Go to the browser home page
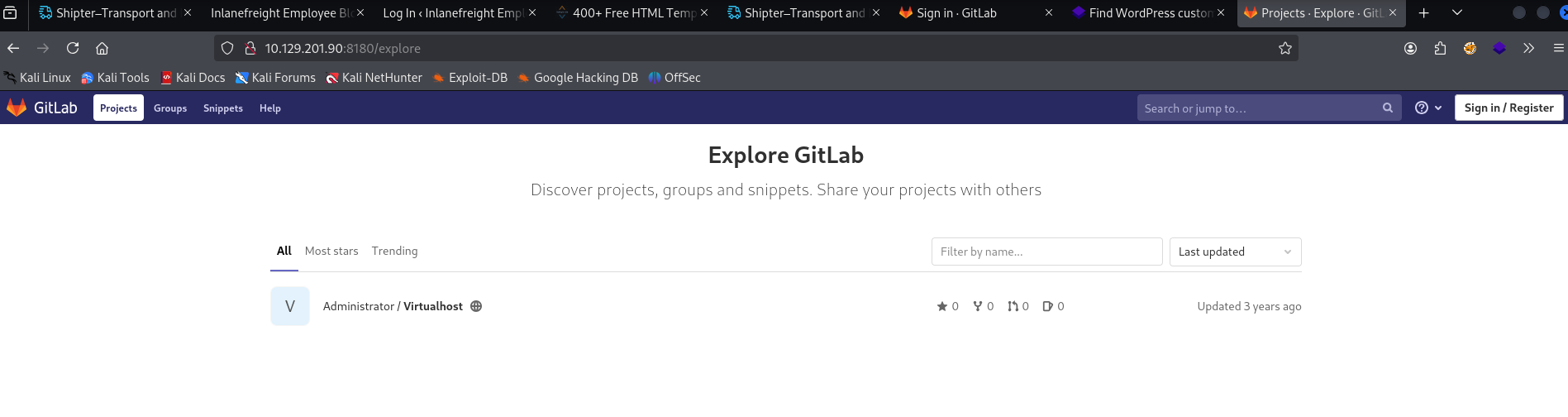Image resolution: width=1568 pixels, height=417 pixels. (102, 48)
